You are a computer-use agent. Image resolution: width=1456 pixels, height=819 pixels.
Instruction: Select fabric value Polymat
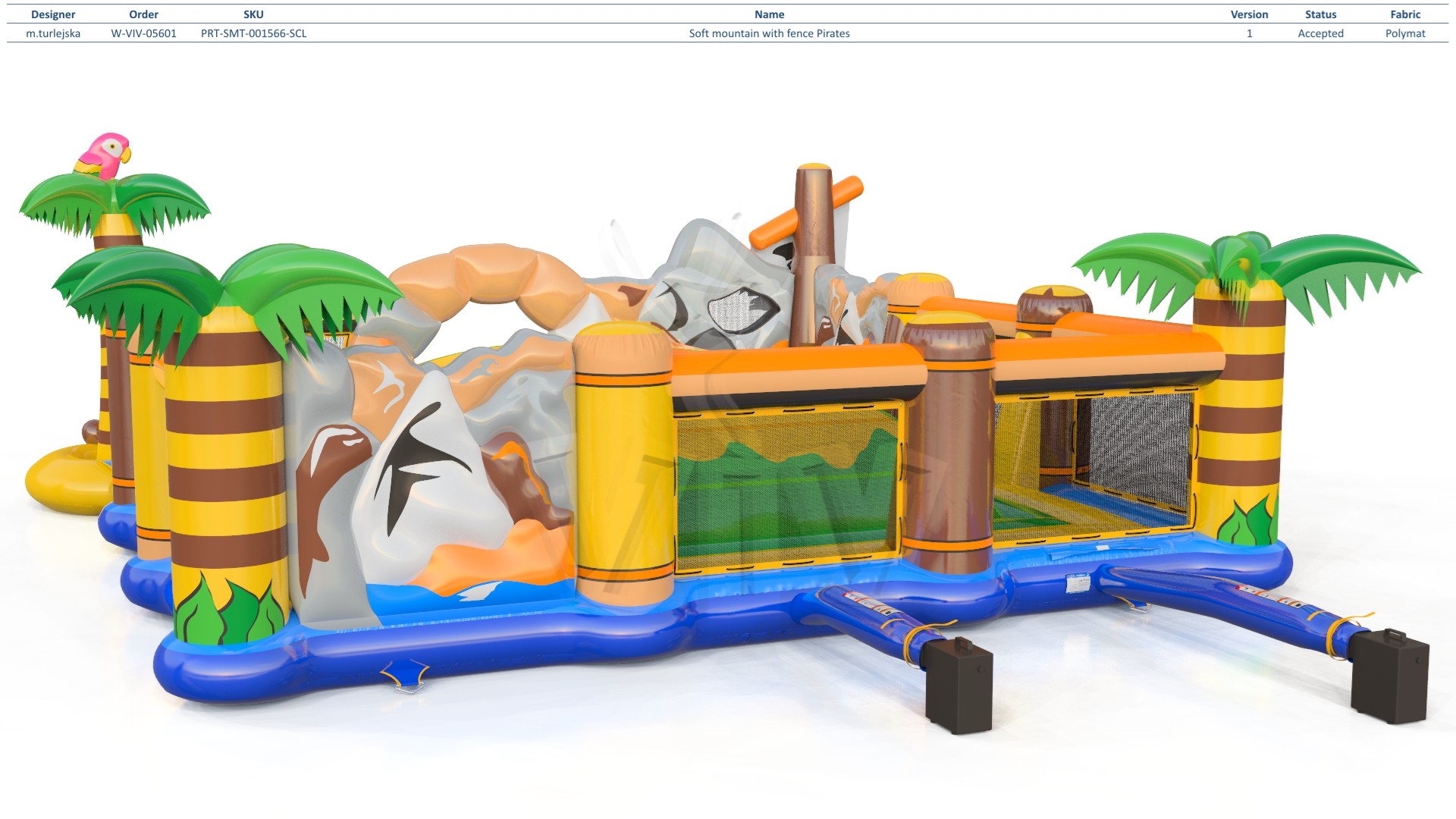1405,33
